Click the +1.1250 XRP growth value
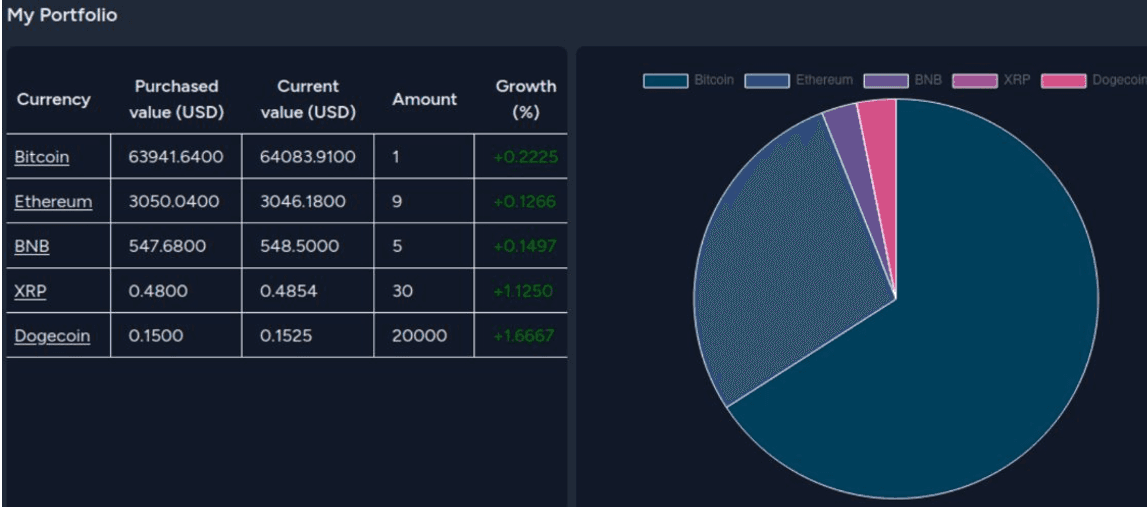This screenshot has height=507, width=1147. click(523, 291)
